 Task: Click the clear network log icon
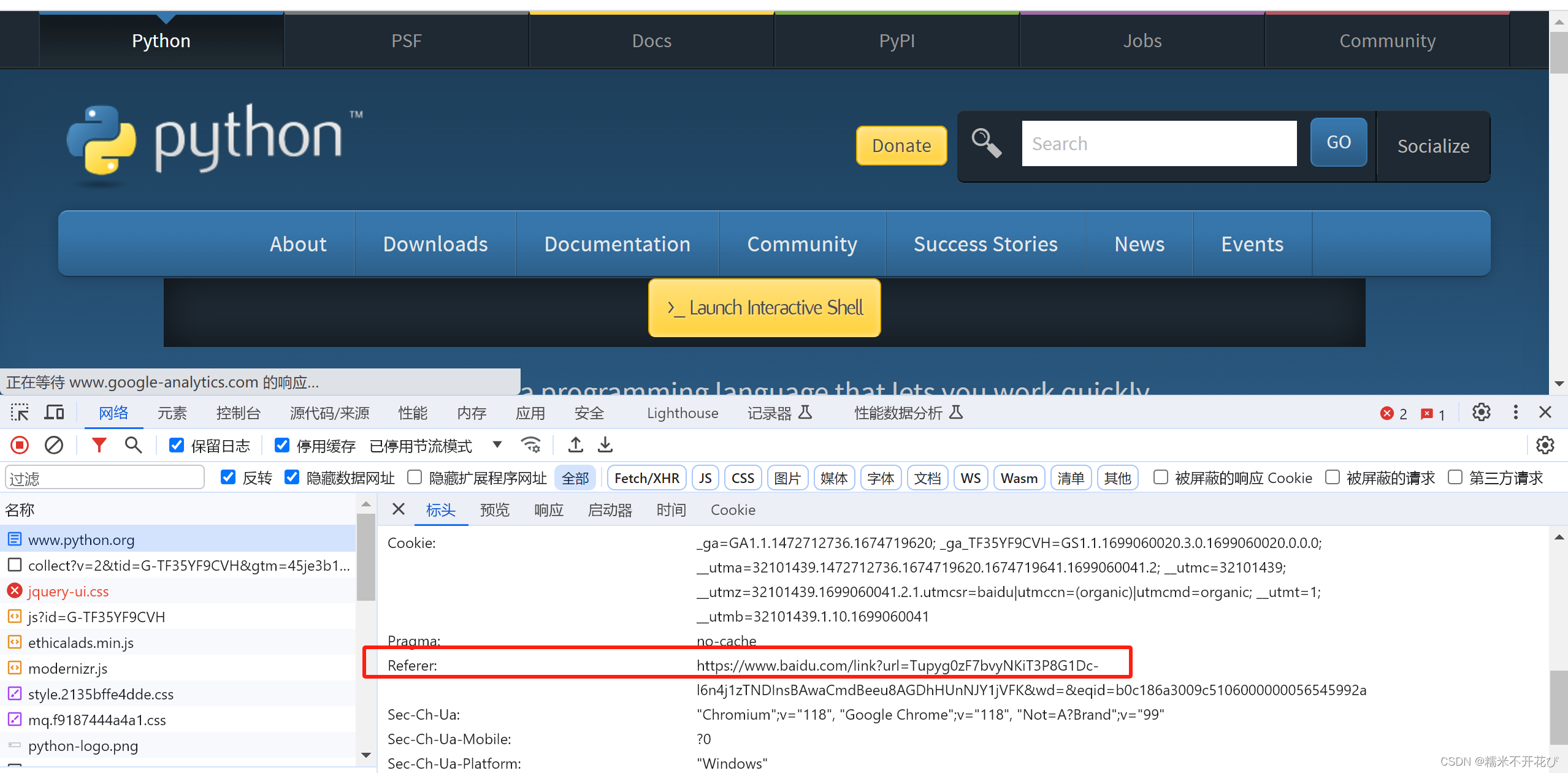coord(54,445)
